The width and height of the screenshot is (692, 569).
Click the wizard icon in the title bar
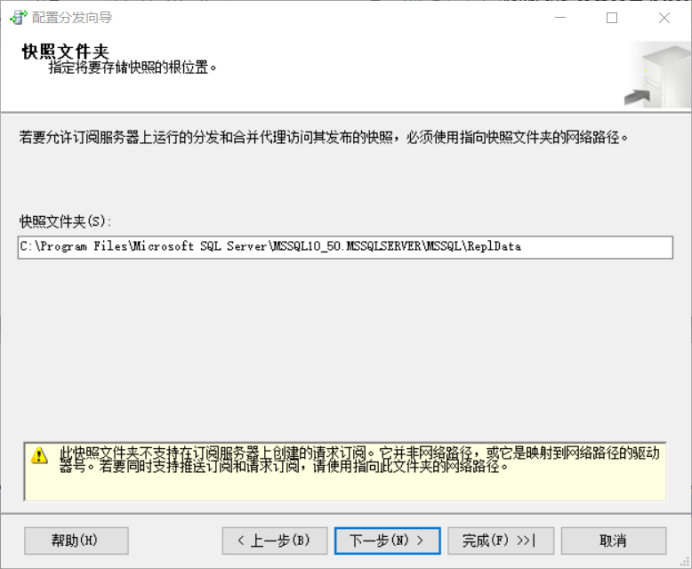(x=18, y=17)
